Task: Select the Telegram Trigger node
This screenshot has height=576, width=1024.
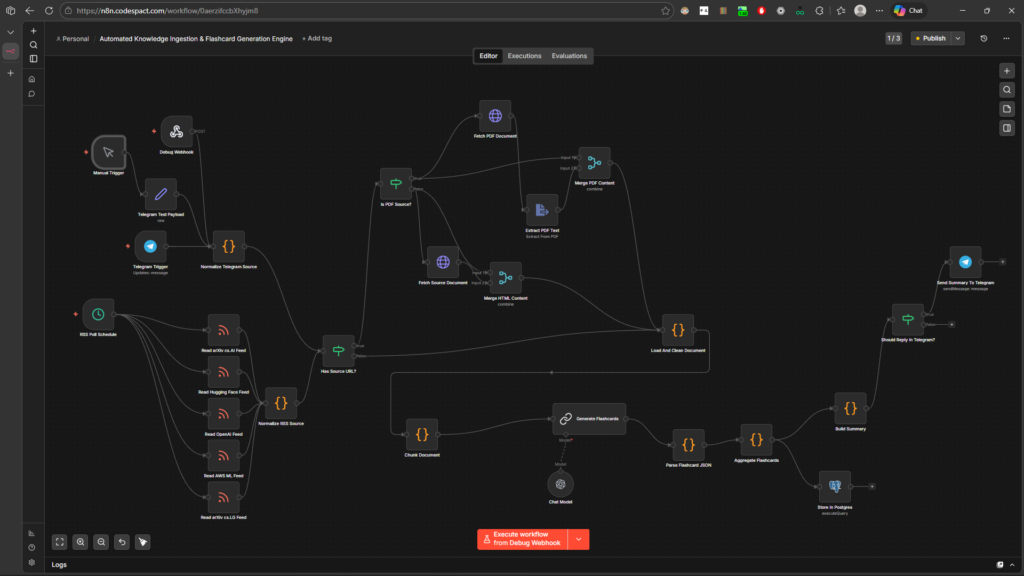Action: coord(150,246)
